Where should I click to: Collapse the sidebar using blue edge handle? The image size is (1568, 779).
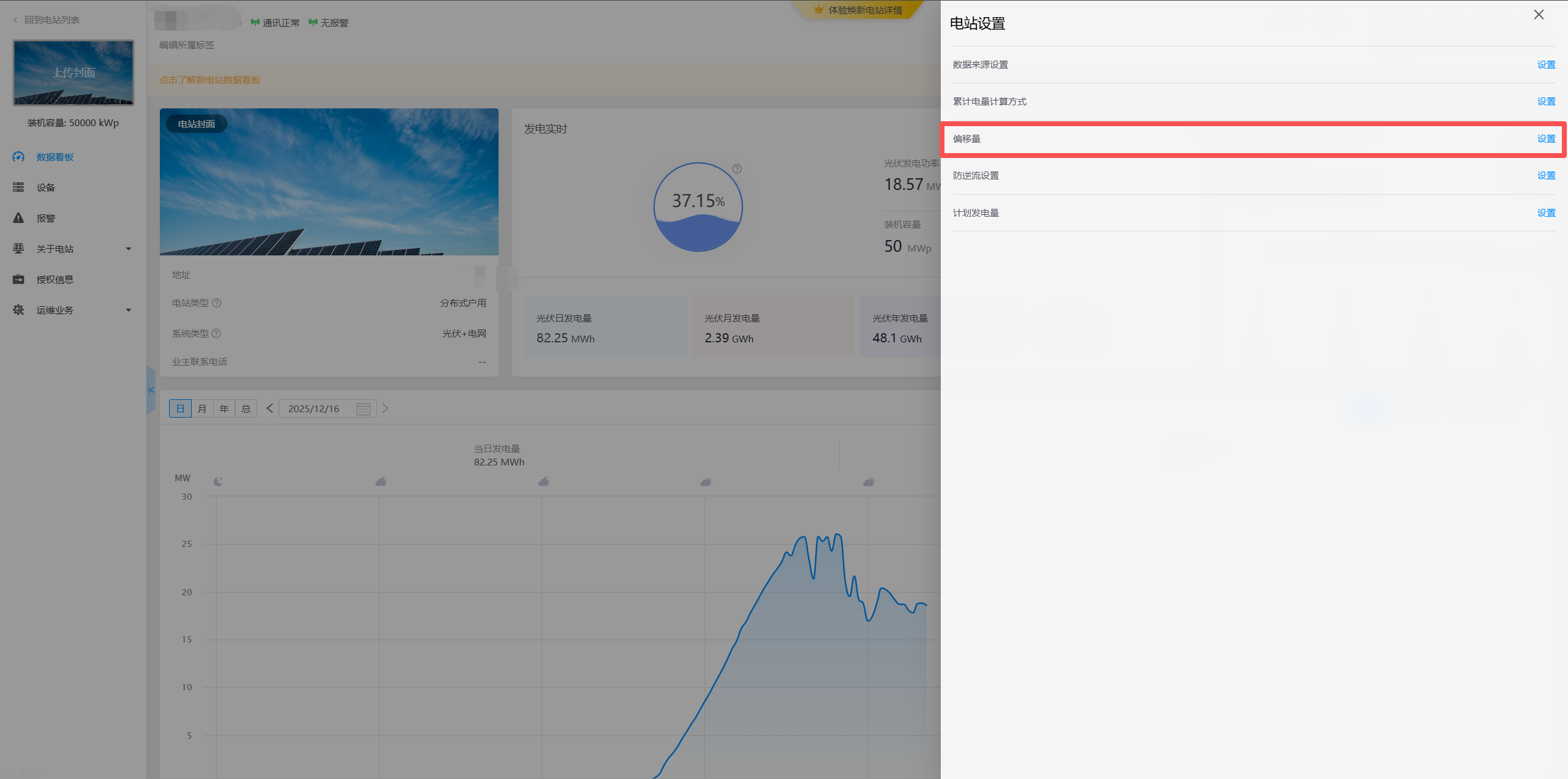click(151, 390)
